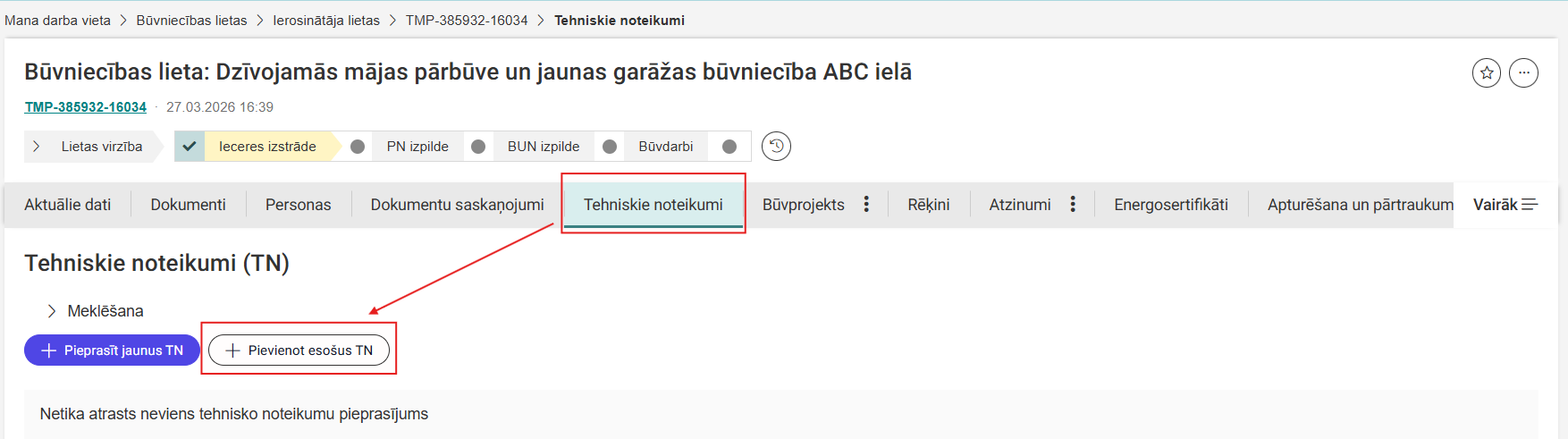Image resolution: width=1568 pixels, height=439 pixels.
Task: Go to Mana darba vieta breadcrumb
Action: 58,20
